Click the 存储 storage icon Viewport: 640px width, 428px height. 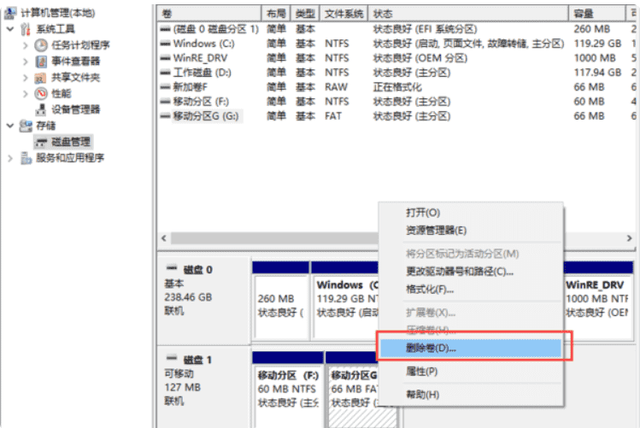coord(26,126)
